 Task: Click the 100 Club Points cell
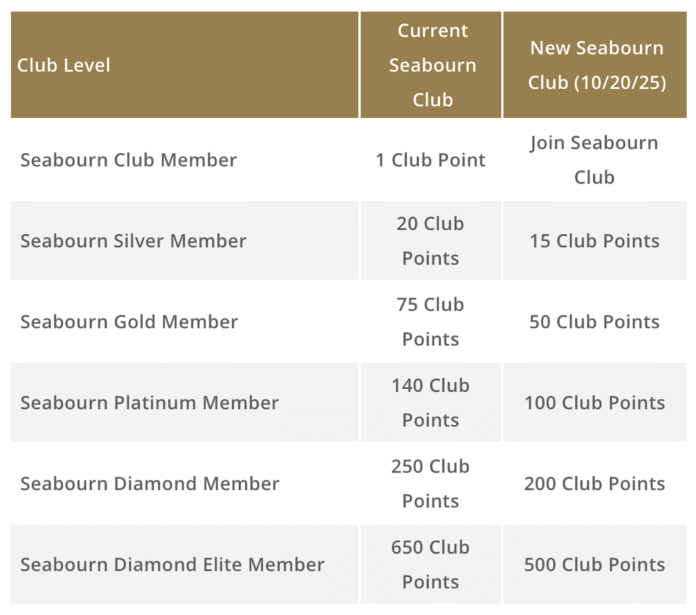pyautogui.click(x=594, y=403)
